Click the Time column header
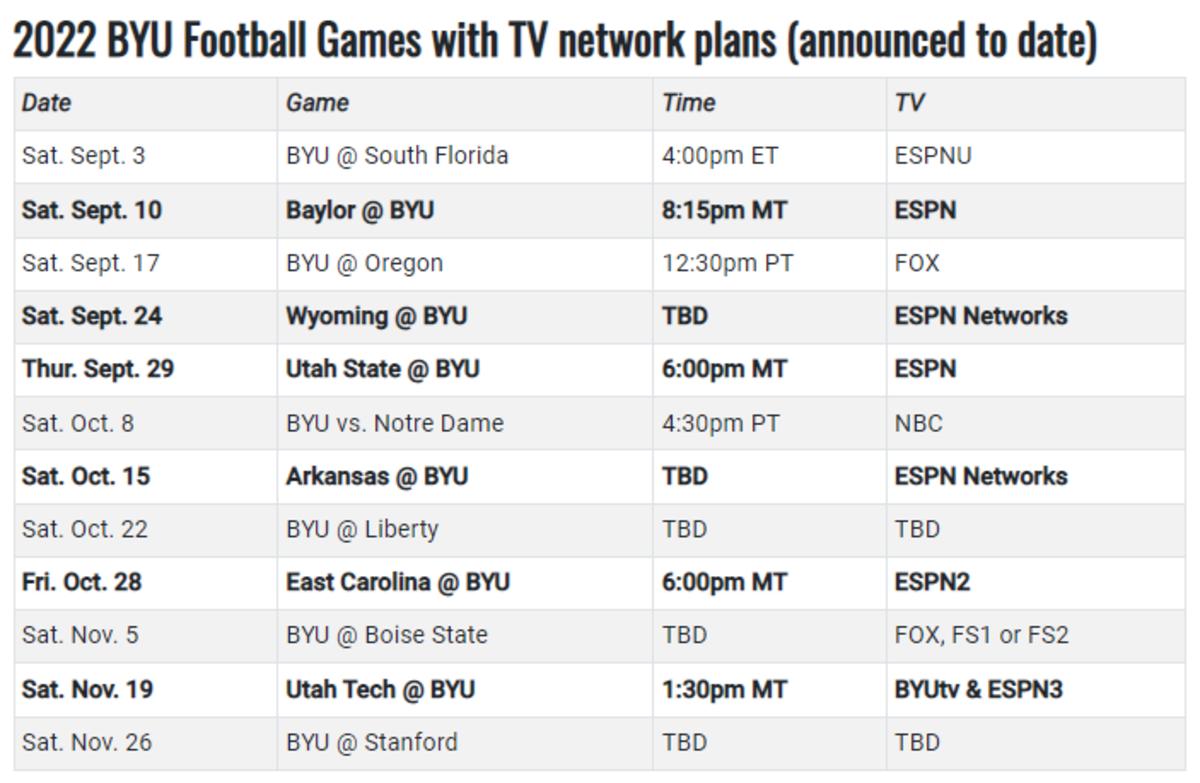Image resolution: width=1200 pixels, height=783 pixels. tap(689, 103)
